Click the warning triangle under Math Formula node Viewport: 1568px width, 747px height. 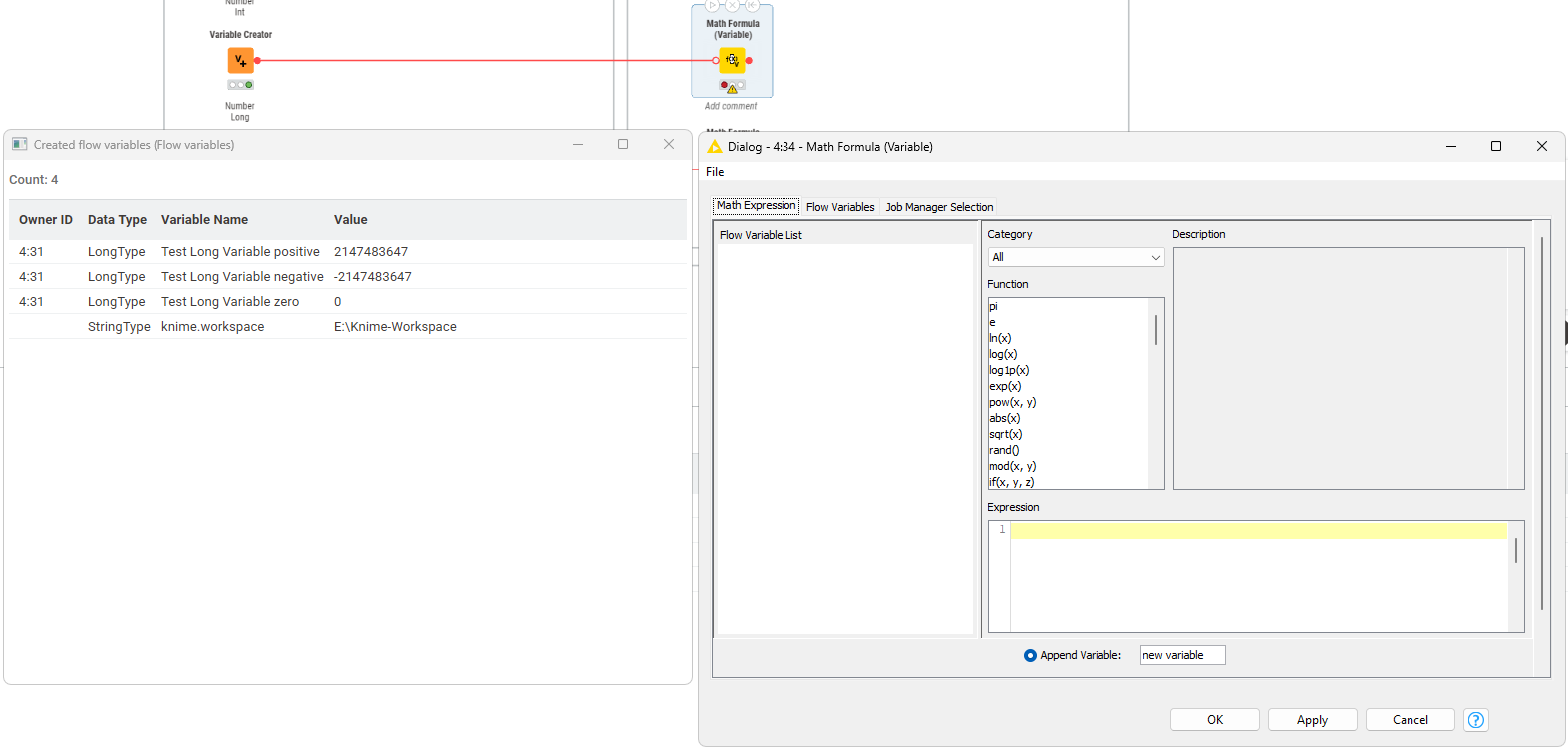click(x=733, y=89)
